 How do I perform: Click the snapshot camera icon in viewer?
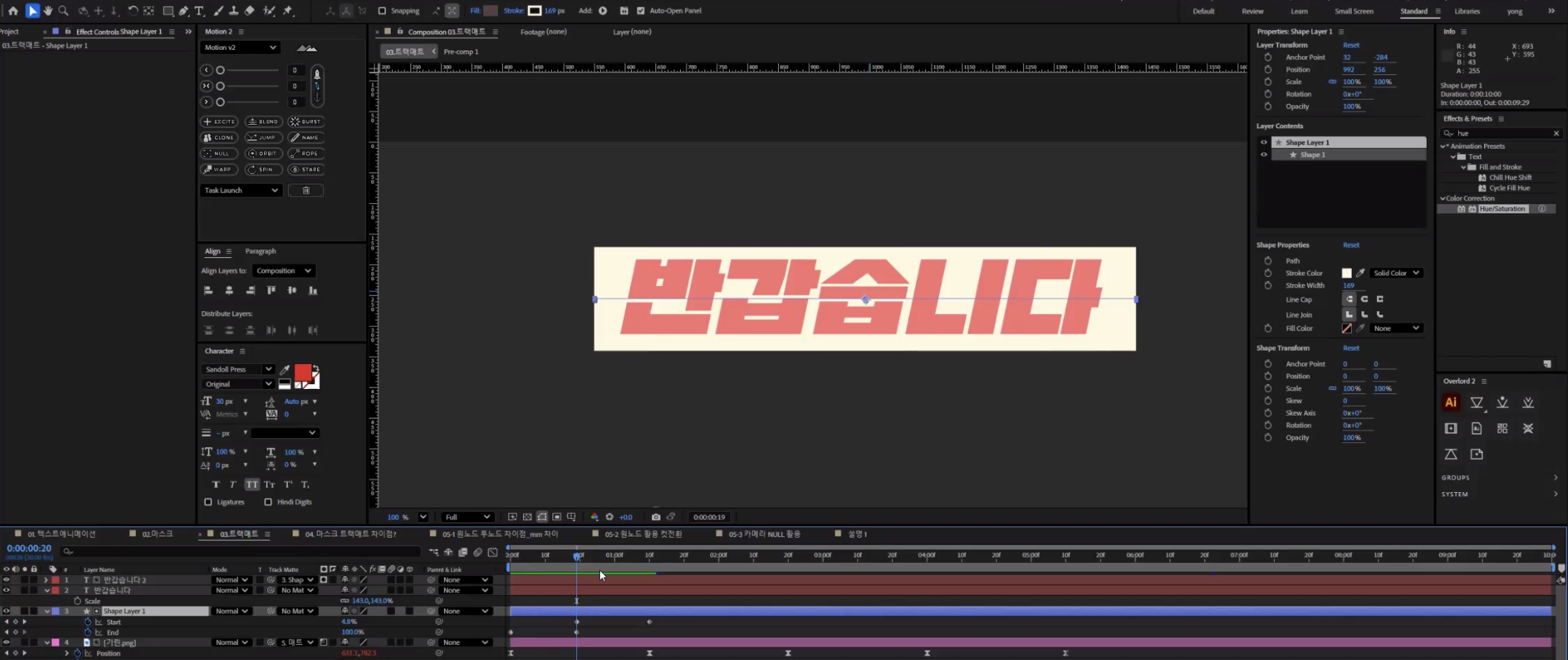point(655,517)
